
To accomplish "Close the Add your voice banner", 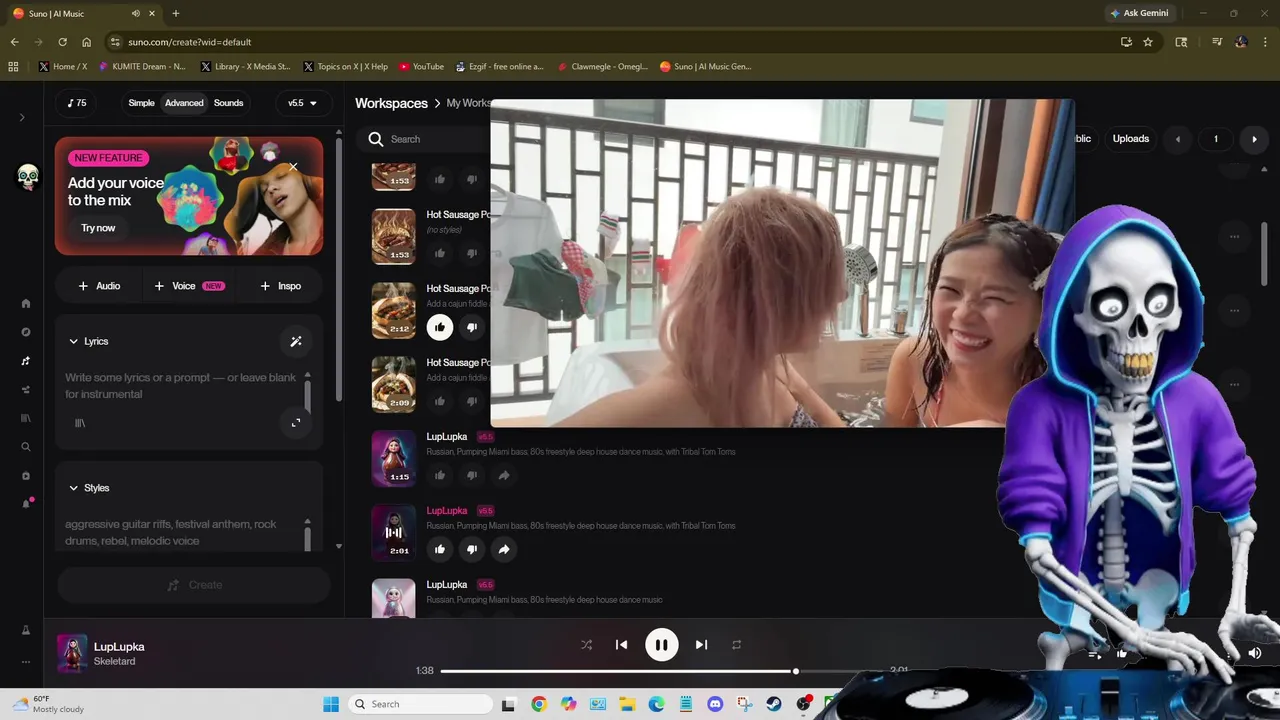I will 293,167.
